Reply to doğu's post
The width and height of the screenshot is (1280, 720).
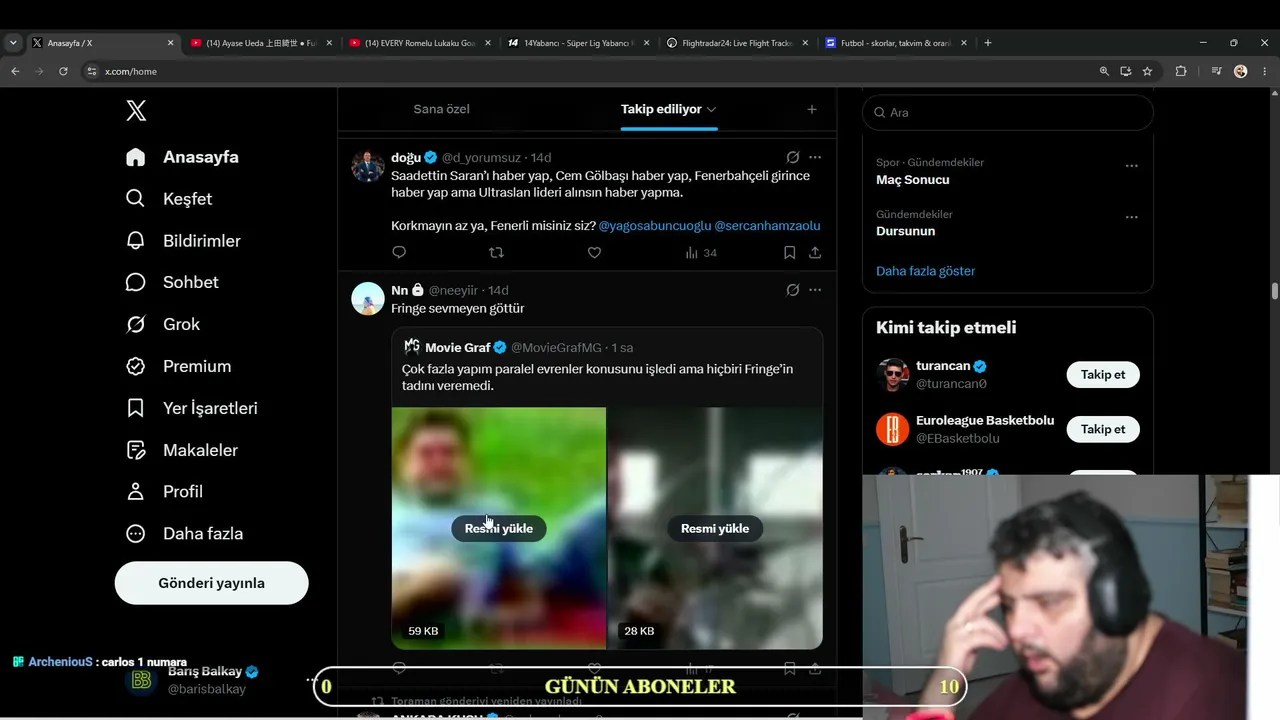[x=399, y=253]
